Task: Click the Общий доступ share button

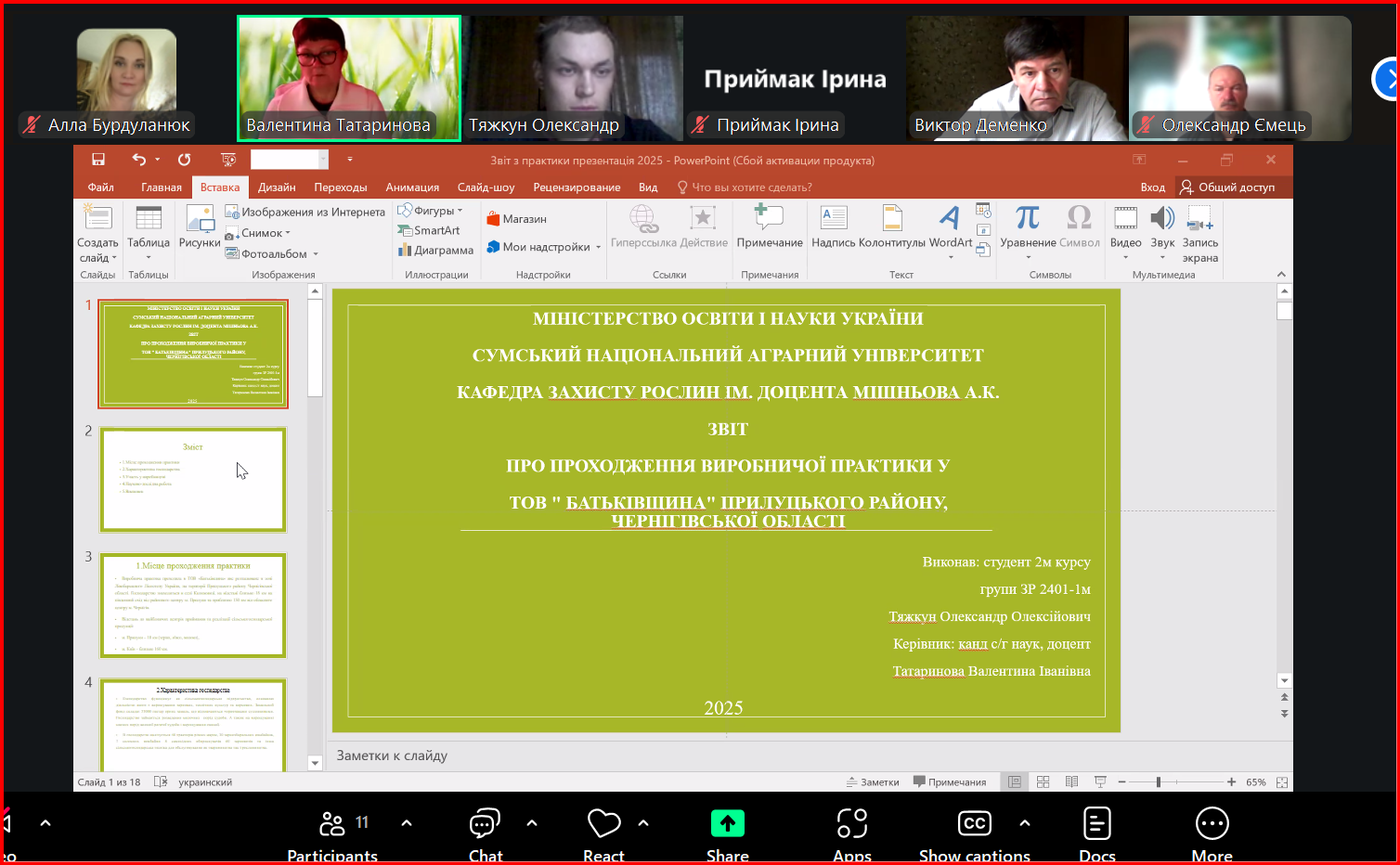Action: coord(1226,187)
